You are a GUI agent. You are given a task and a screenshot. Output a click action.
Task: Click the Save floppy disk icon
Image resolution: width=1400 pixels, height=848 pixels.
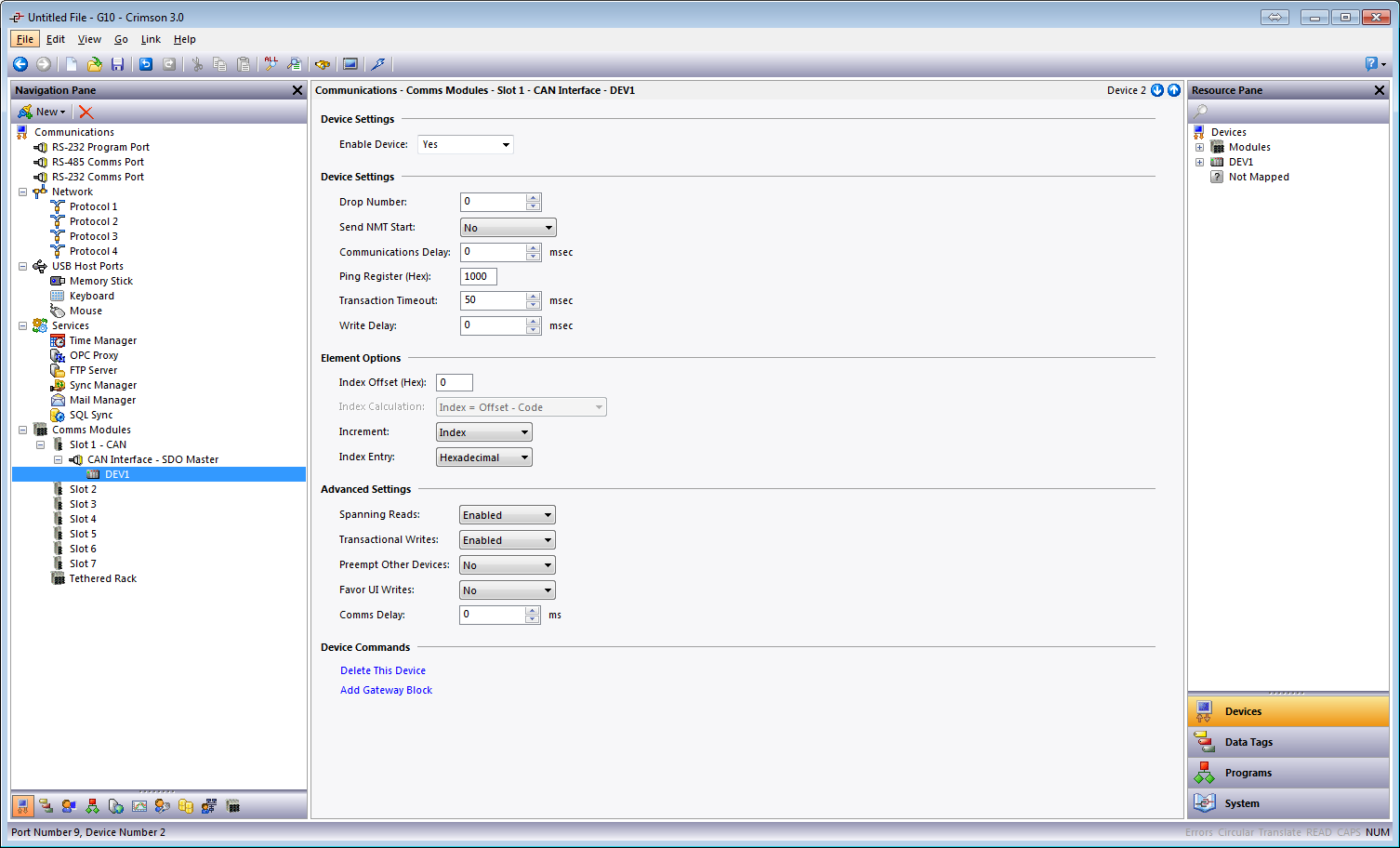[117, 64]
